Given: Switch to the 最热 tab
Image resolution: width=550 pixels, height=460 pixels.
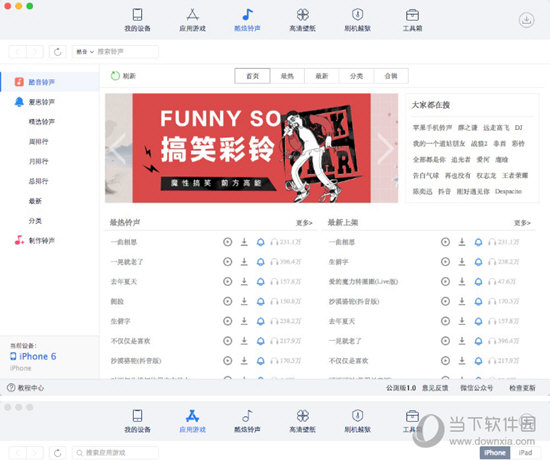Looking at the screenshot, I should (x=287, y=76).
